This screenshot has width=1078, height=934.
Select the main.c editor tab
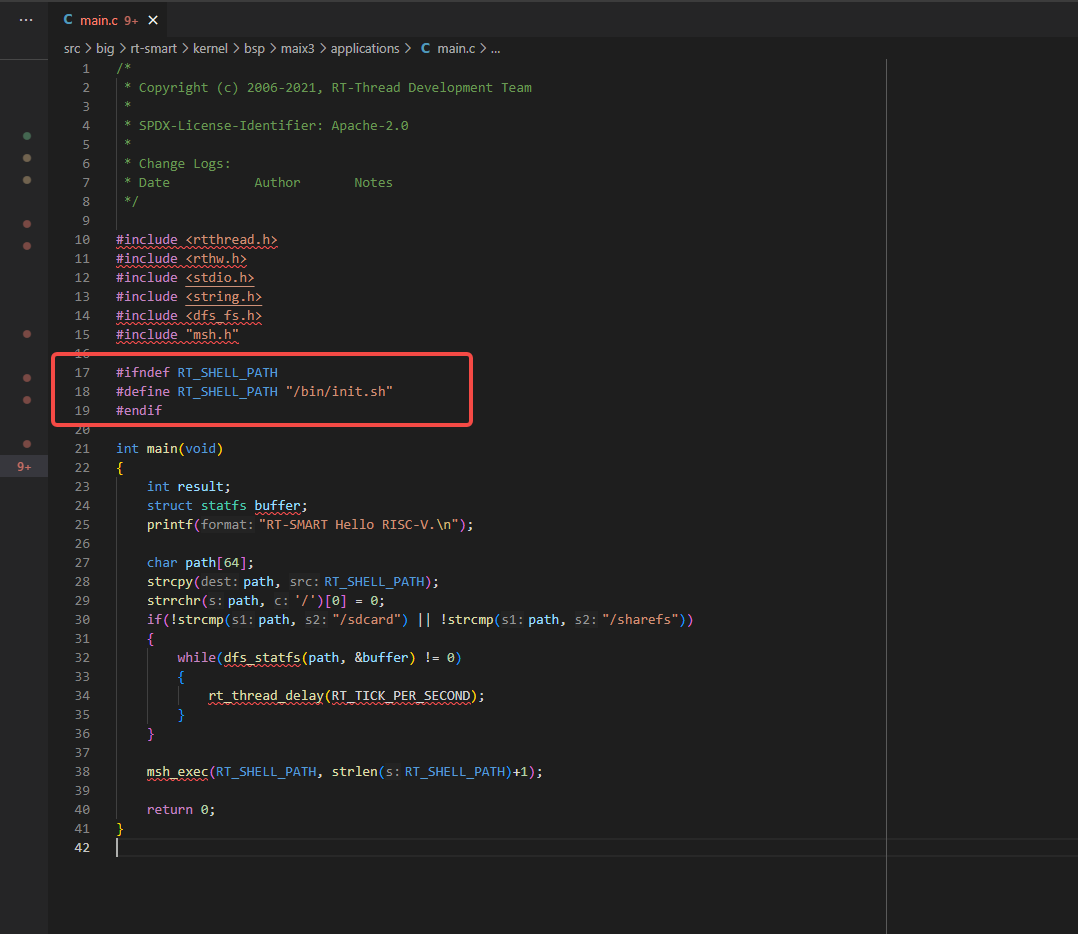pos(110,21)
